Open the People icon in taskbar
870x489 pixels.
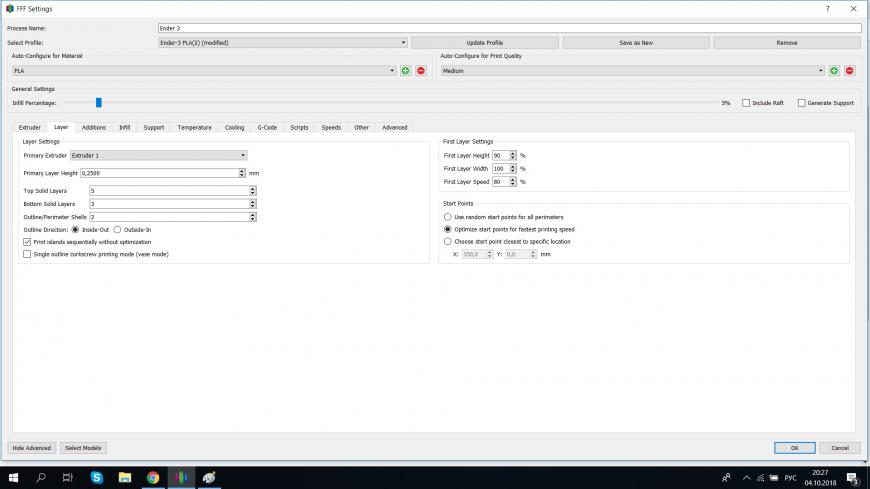[726, 478]
